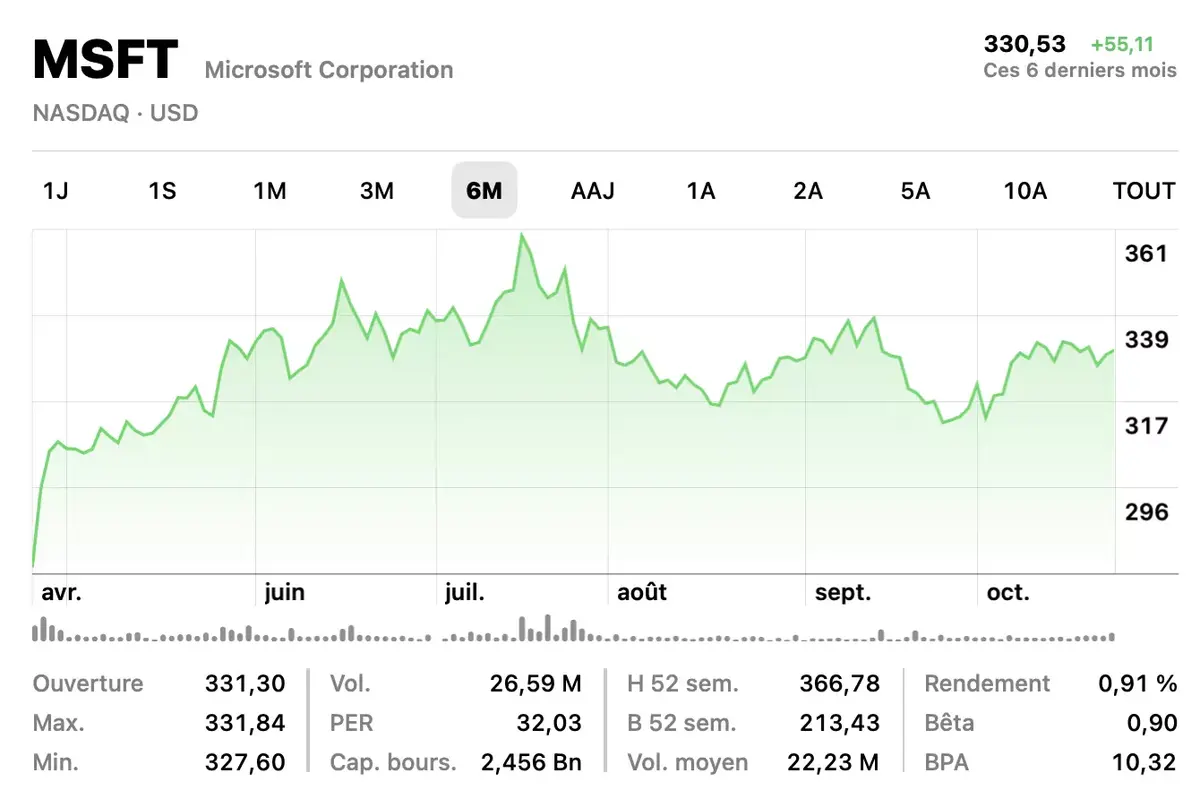1200x799 pixels.
Task: Switch to the 10A range
Action: [1024, 190]
